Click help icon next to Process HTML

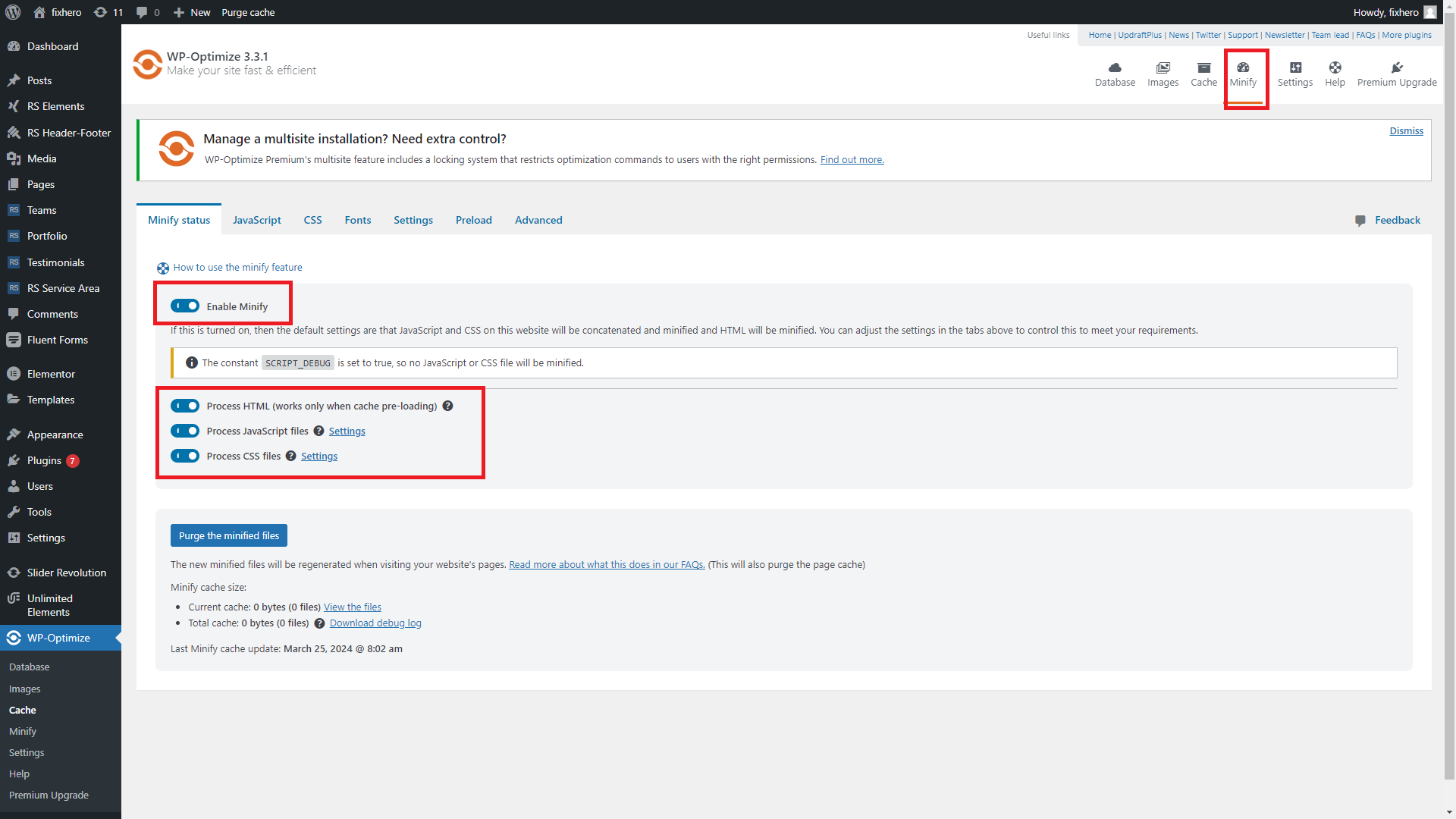447,406
